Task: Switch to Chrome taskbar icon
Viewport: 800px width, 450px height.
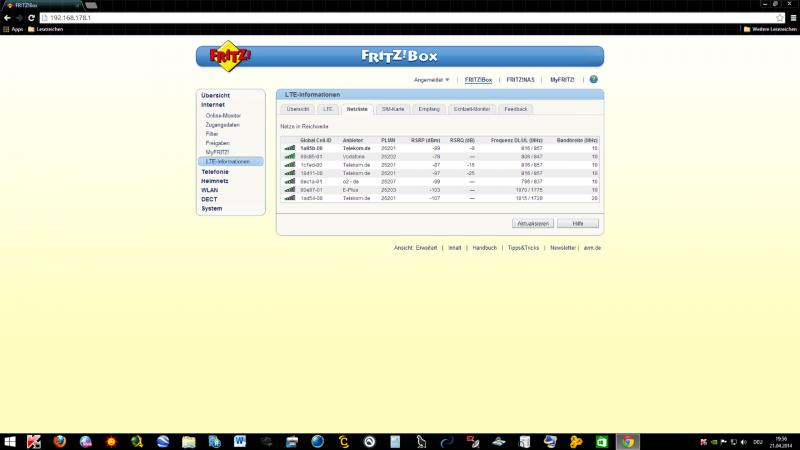Action: coord(628,441)
